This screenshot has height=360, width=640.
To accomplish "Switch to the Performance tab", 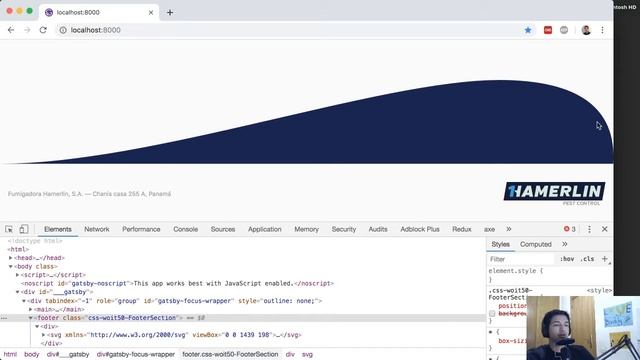I will (x=141, y=229).
